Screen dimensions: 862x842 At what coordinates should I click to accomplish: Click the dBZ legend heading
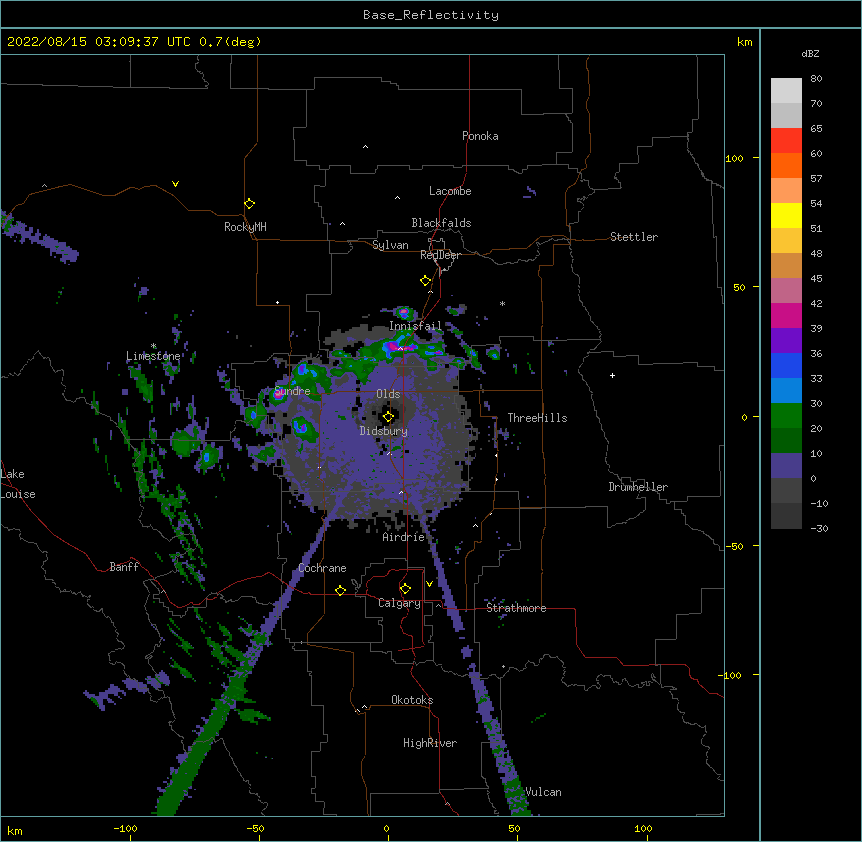pos(810,54)
